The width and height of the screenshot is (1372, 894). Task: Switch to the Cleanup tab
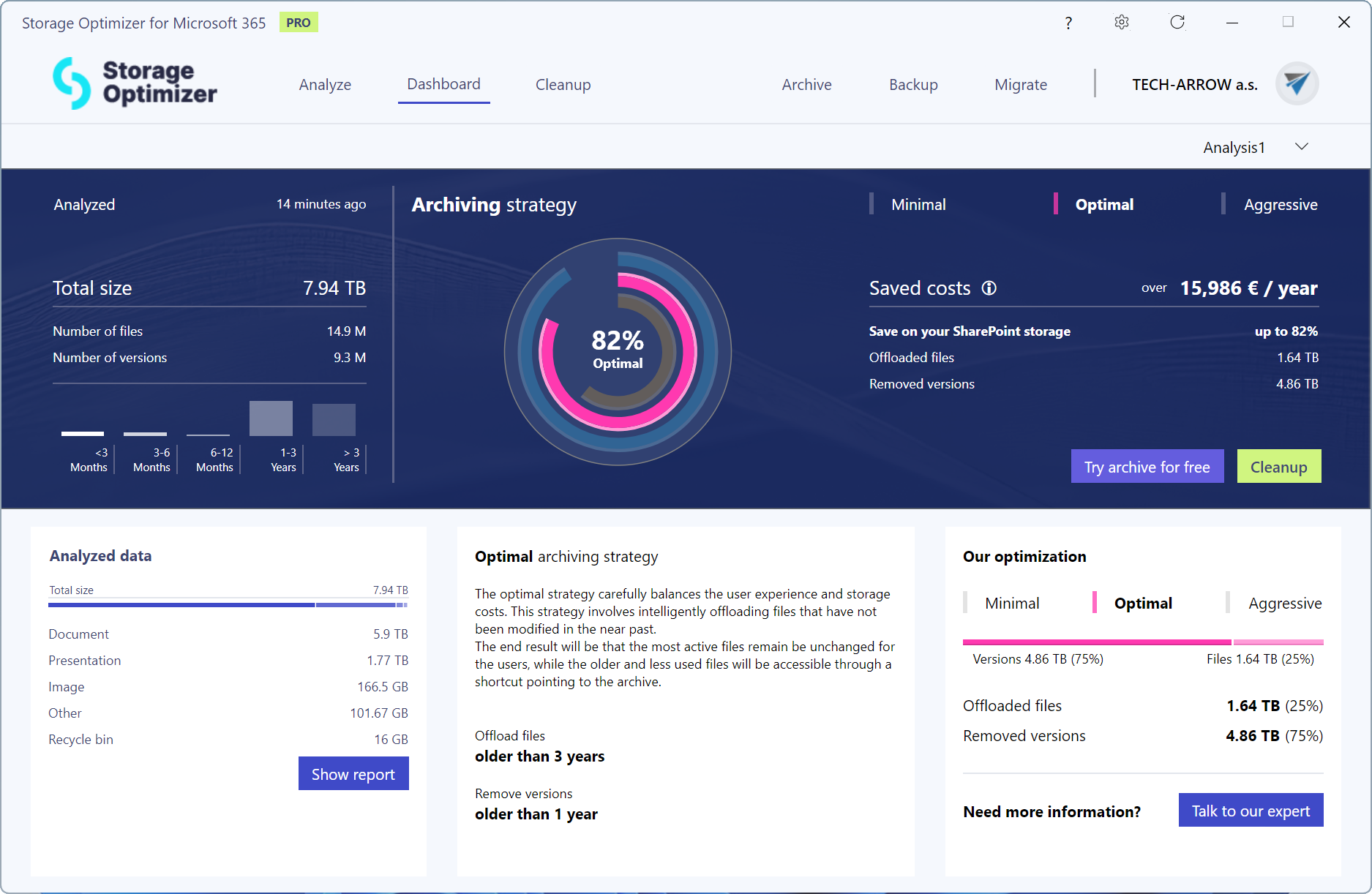[x=563, y=85]
